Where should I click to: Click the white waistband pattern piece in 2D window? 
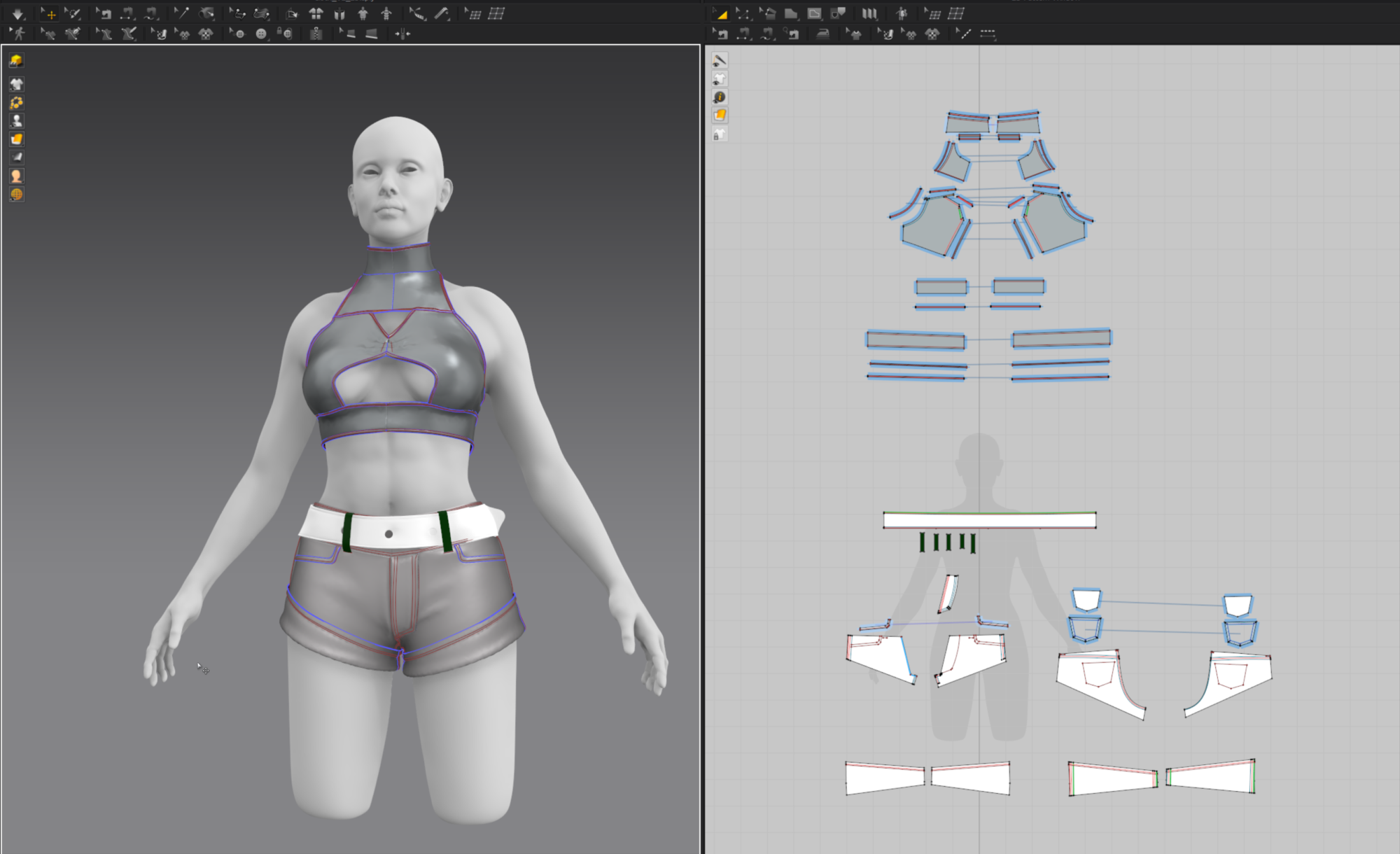click(988, 520)
